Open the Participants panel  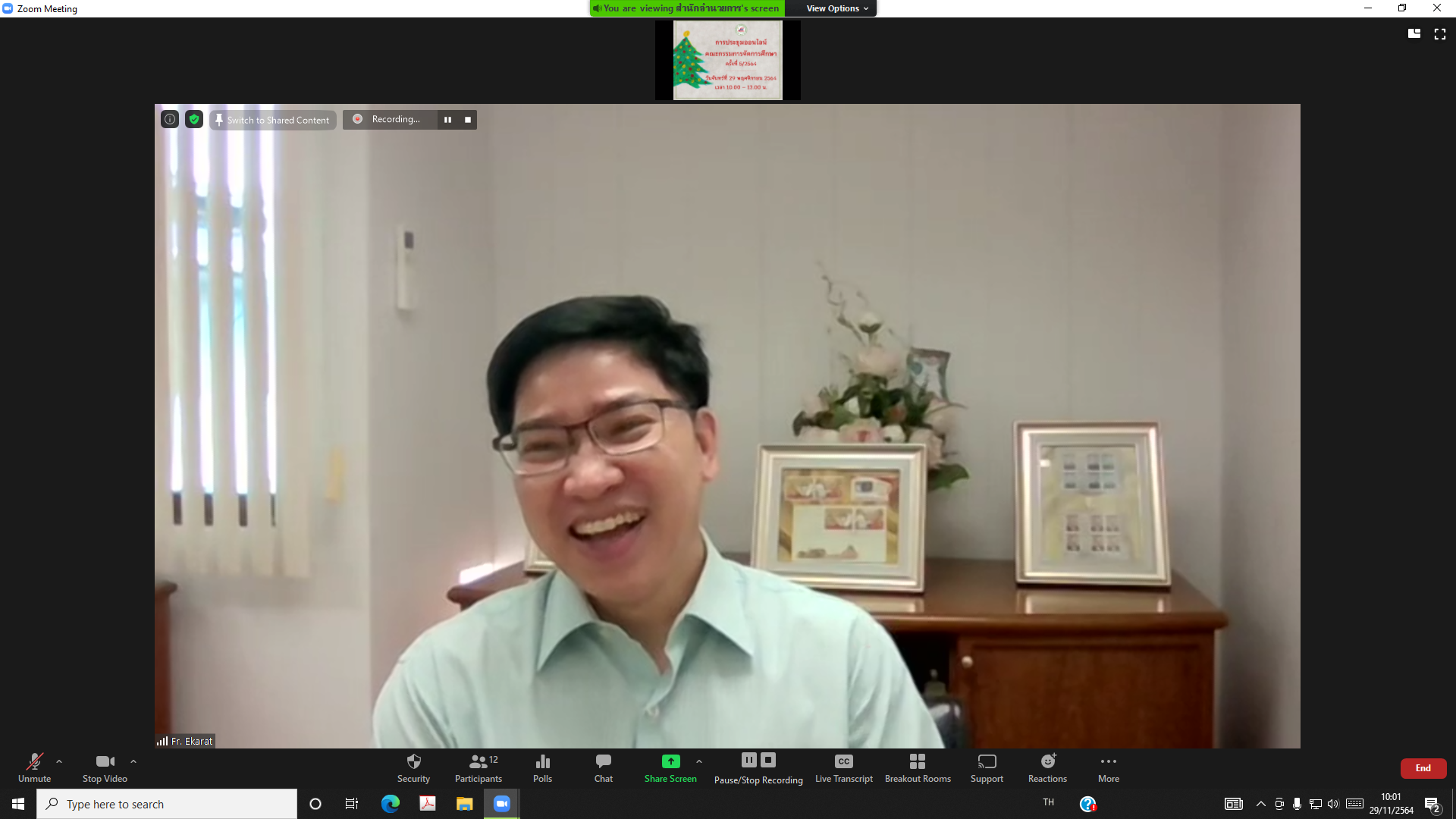pyautogui.click(x=479, y=767)
